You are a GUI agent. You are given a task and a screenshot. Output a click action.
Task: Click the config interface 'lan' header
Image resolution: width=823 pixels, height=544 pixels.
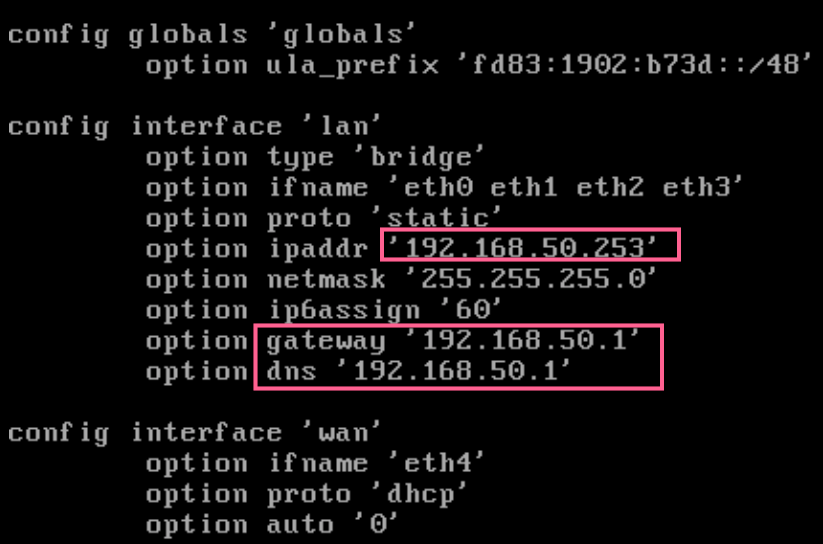click(x=195, y=128)
